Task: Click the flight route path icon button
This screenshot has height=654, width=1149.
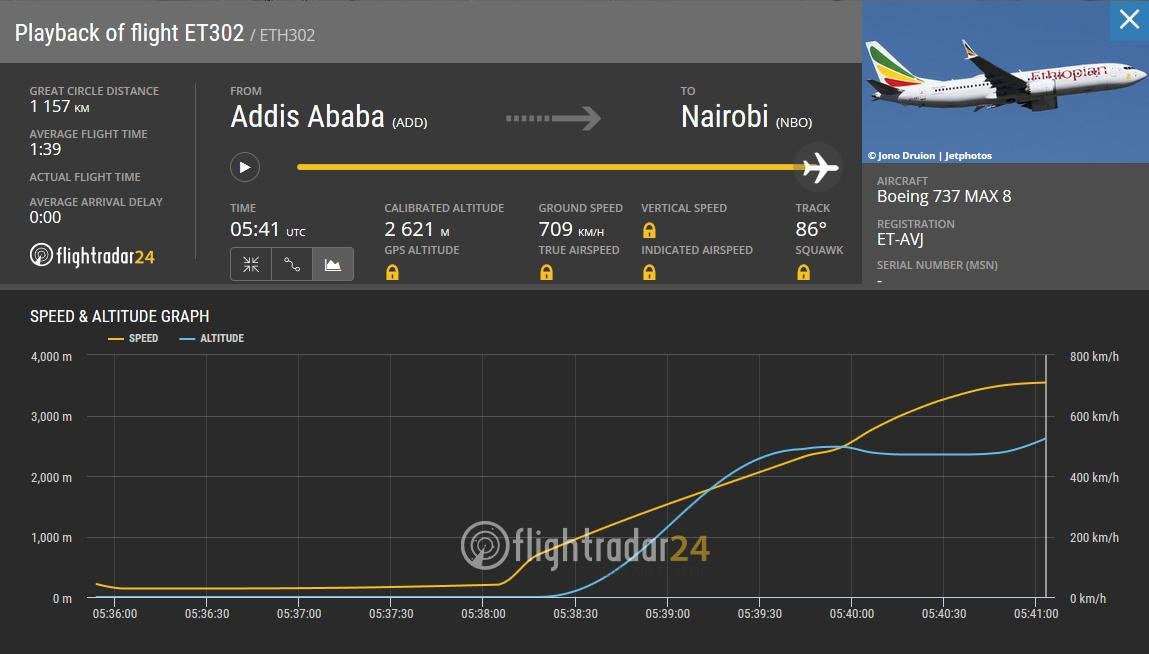Action: click(x=292, y=264)
